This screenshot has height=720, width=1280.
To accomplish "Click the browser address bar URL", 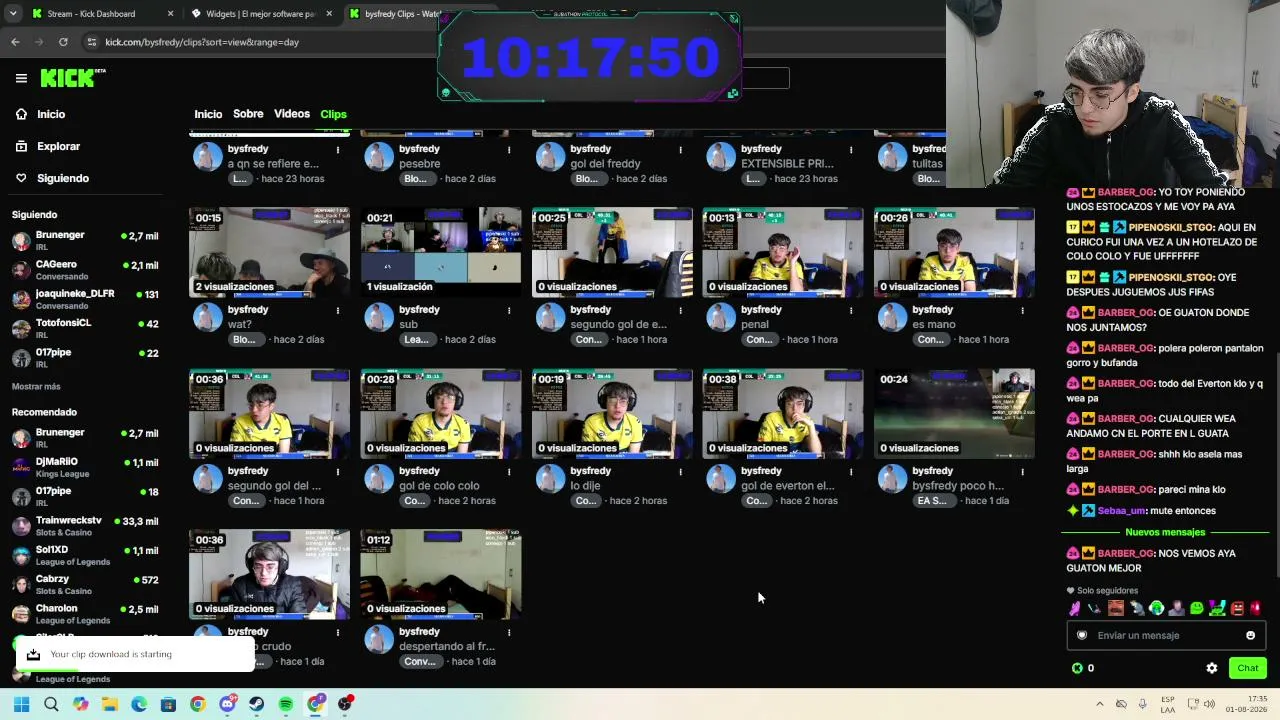I will point(202,42).
